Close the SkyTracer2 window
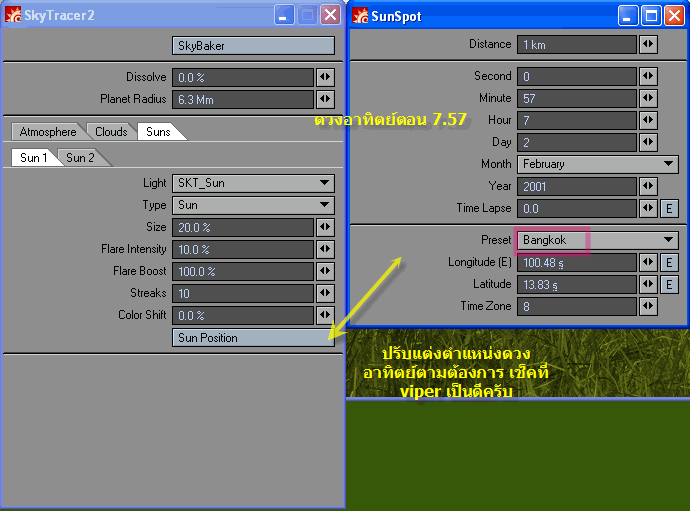Viewport: 690px width, 511px height. pos(330,15)
